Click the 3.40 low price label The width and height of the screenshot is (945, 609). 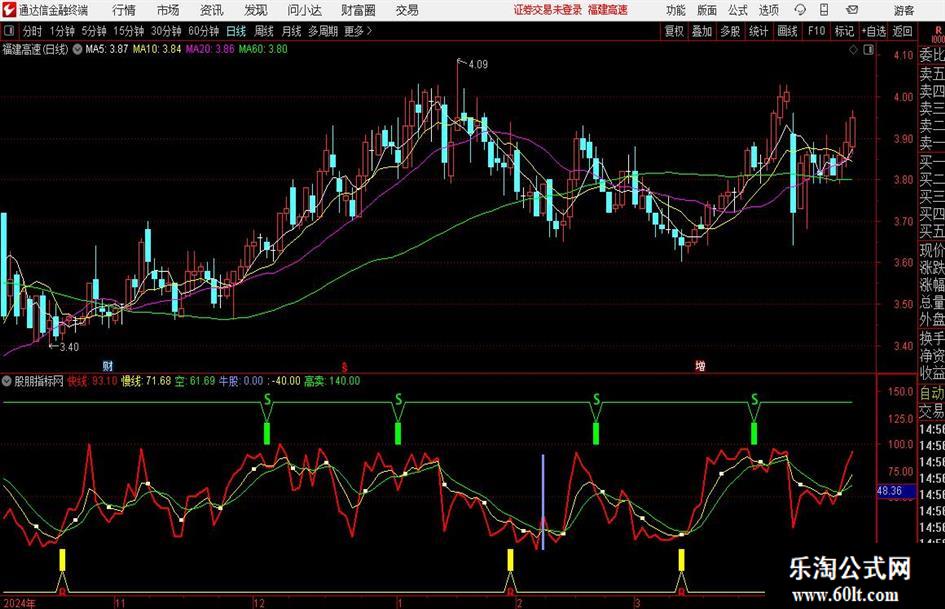(69, 347)
